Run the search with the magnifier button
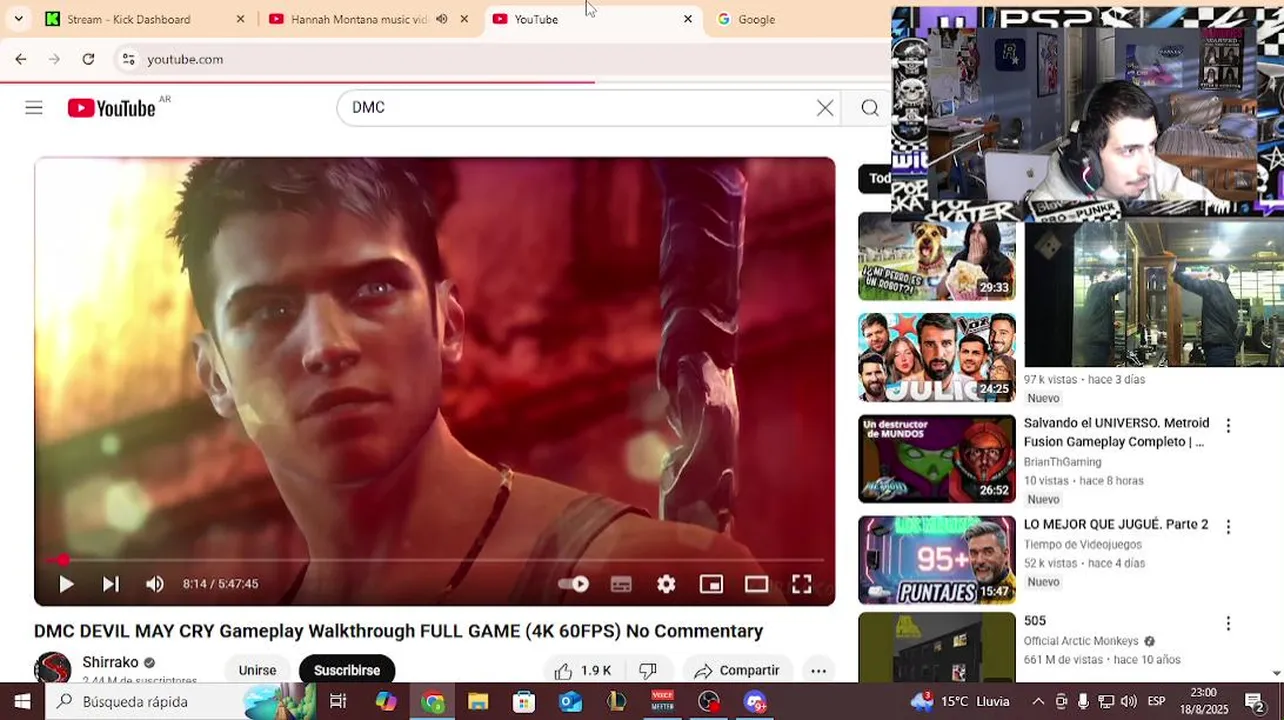The image size is (1284, 720). click(x=870, y=108)
